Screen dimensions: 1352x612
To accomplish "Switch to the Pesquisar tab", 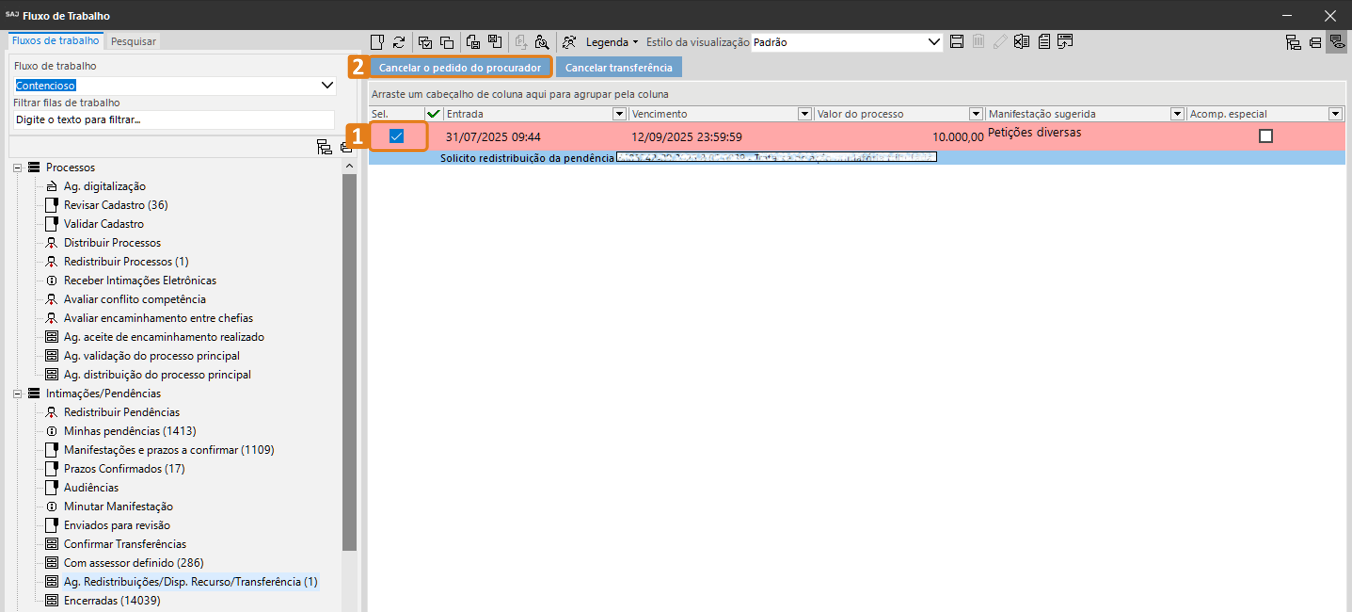I will click(x=133, y=41).
